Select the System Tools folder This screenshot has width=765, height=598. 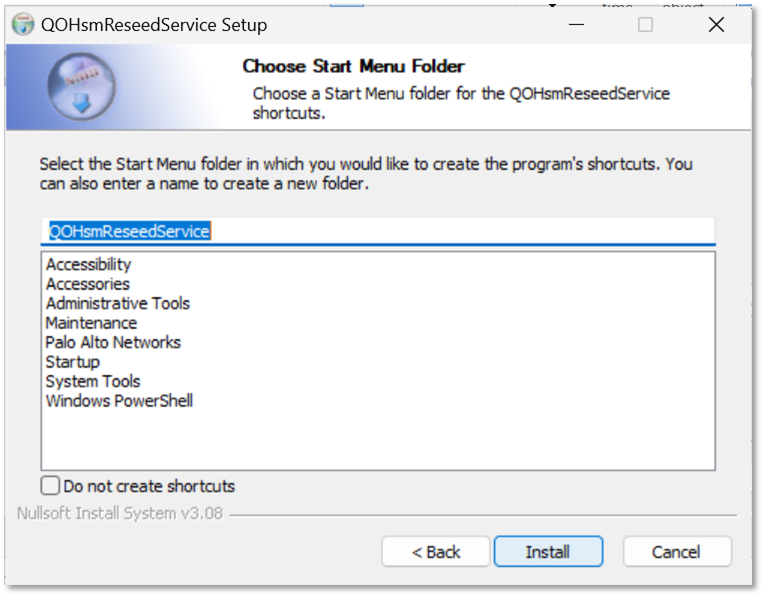pyautogui.click(x=93, y=381)
